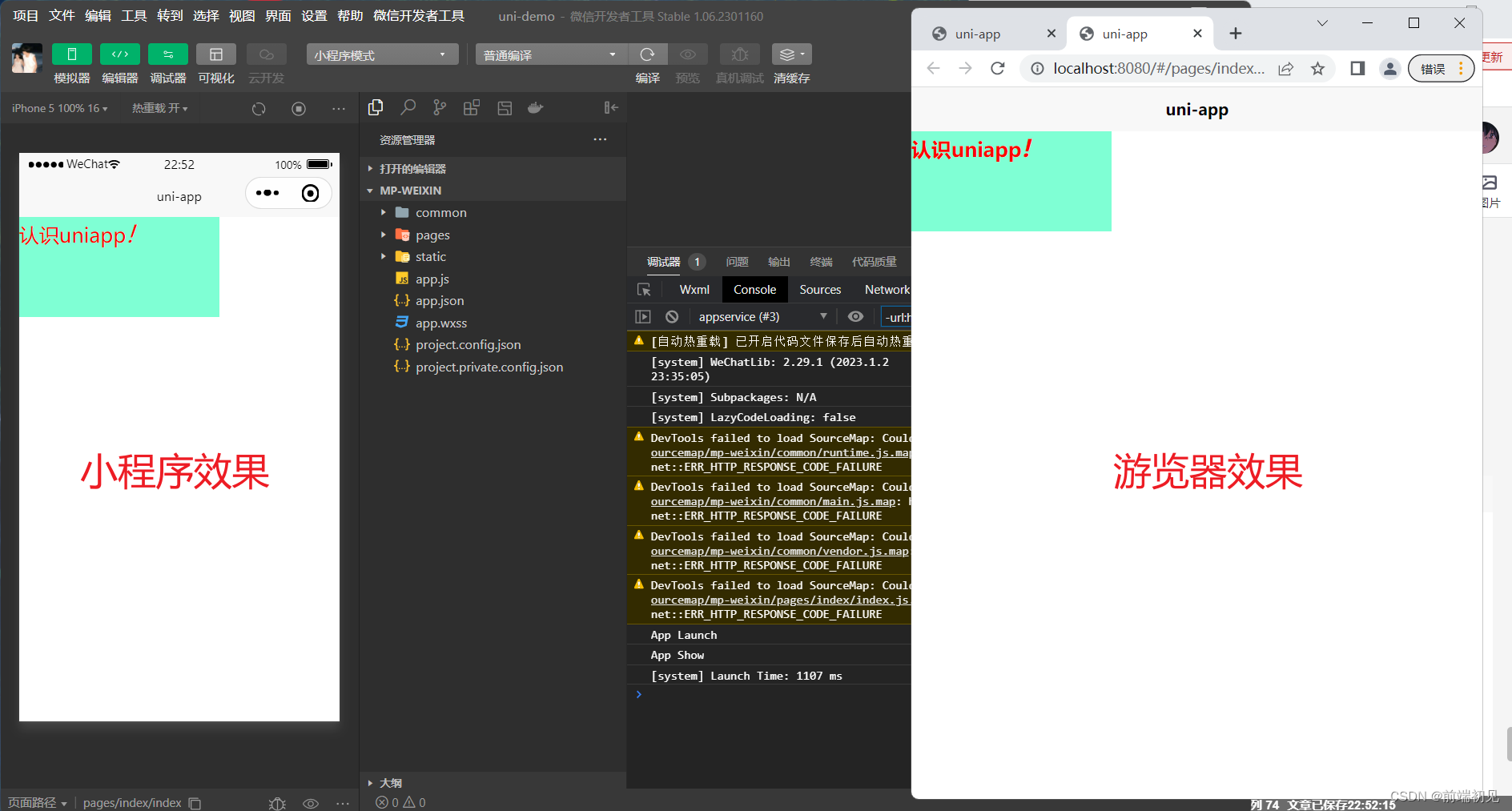Image resolution: width=1512 pixels, height=811 pixels.
Task: Open the settings menu in menu bar
Action: [314, 16]
